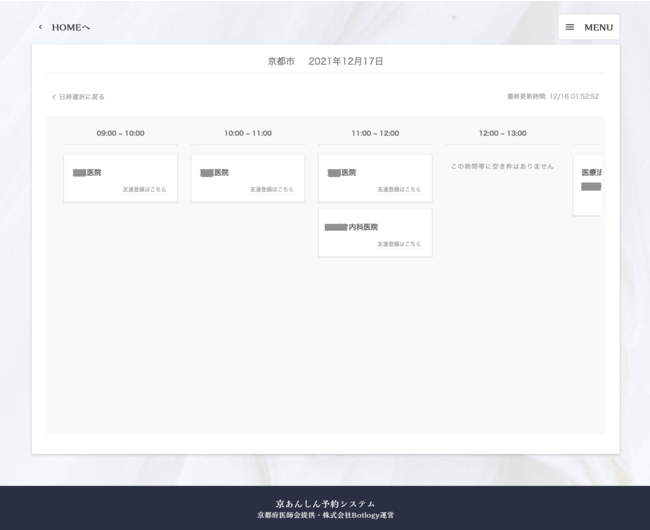Viewport: 650px width, 530px height.
Task: Click 友達登録はこちら in first 11:00 card
Action: point(399,189)
